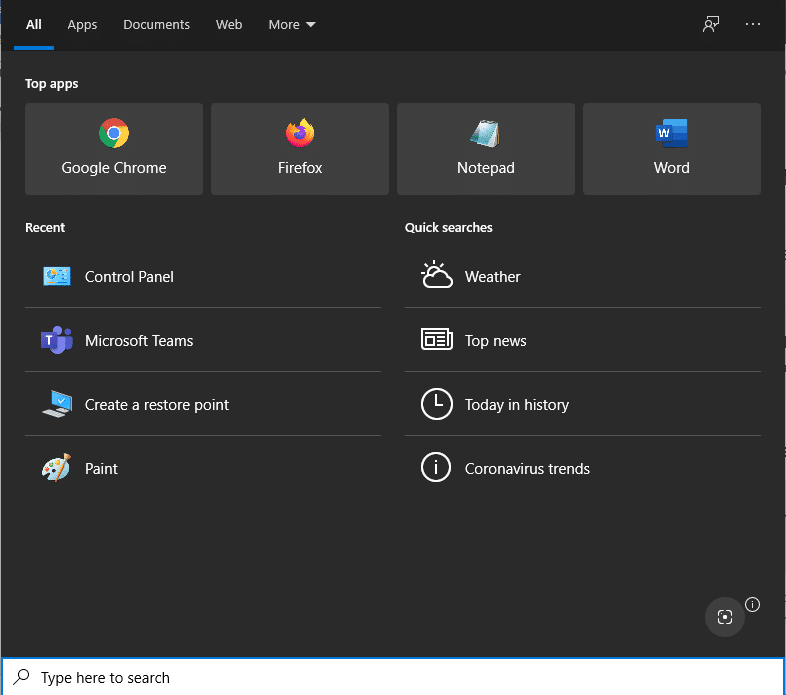Select the Web search tab
The image size is (786, 695).
point(229,25)
